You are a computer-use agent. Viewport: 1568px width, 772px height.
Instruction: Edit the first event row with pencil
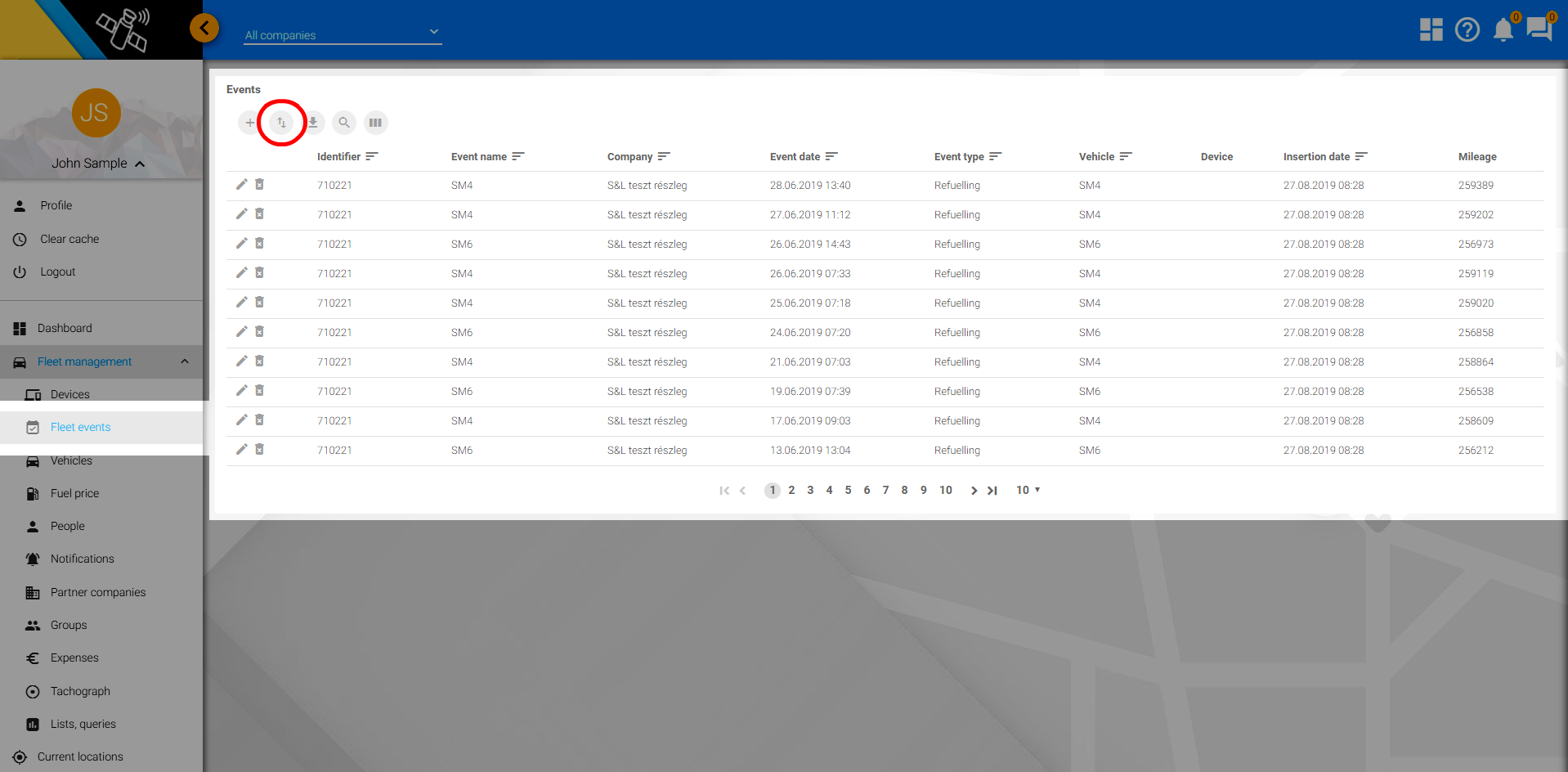click(241, 185)
